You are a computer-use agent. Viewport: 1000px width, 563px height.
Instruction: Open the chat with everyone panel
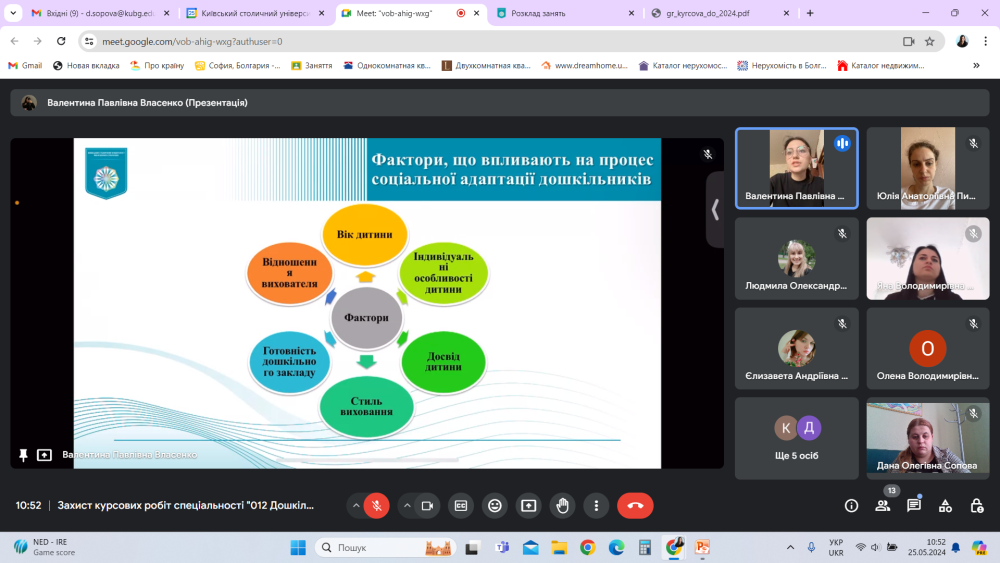click(913, 506)
